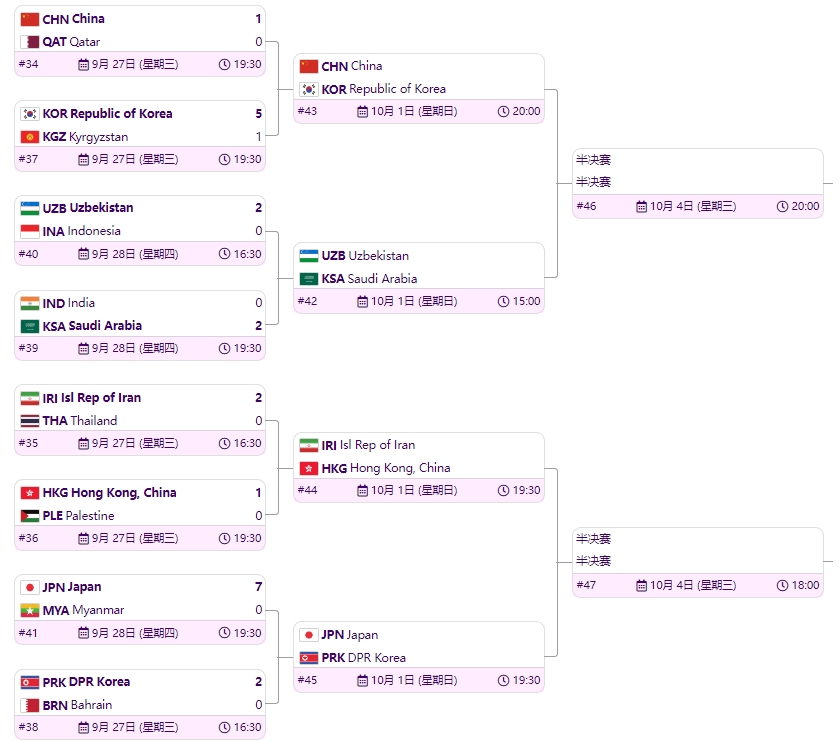Open semifinal match #47 card
The width and height of the screenshot is (840, 742).
[x=698, y=562]
